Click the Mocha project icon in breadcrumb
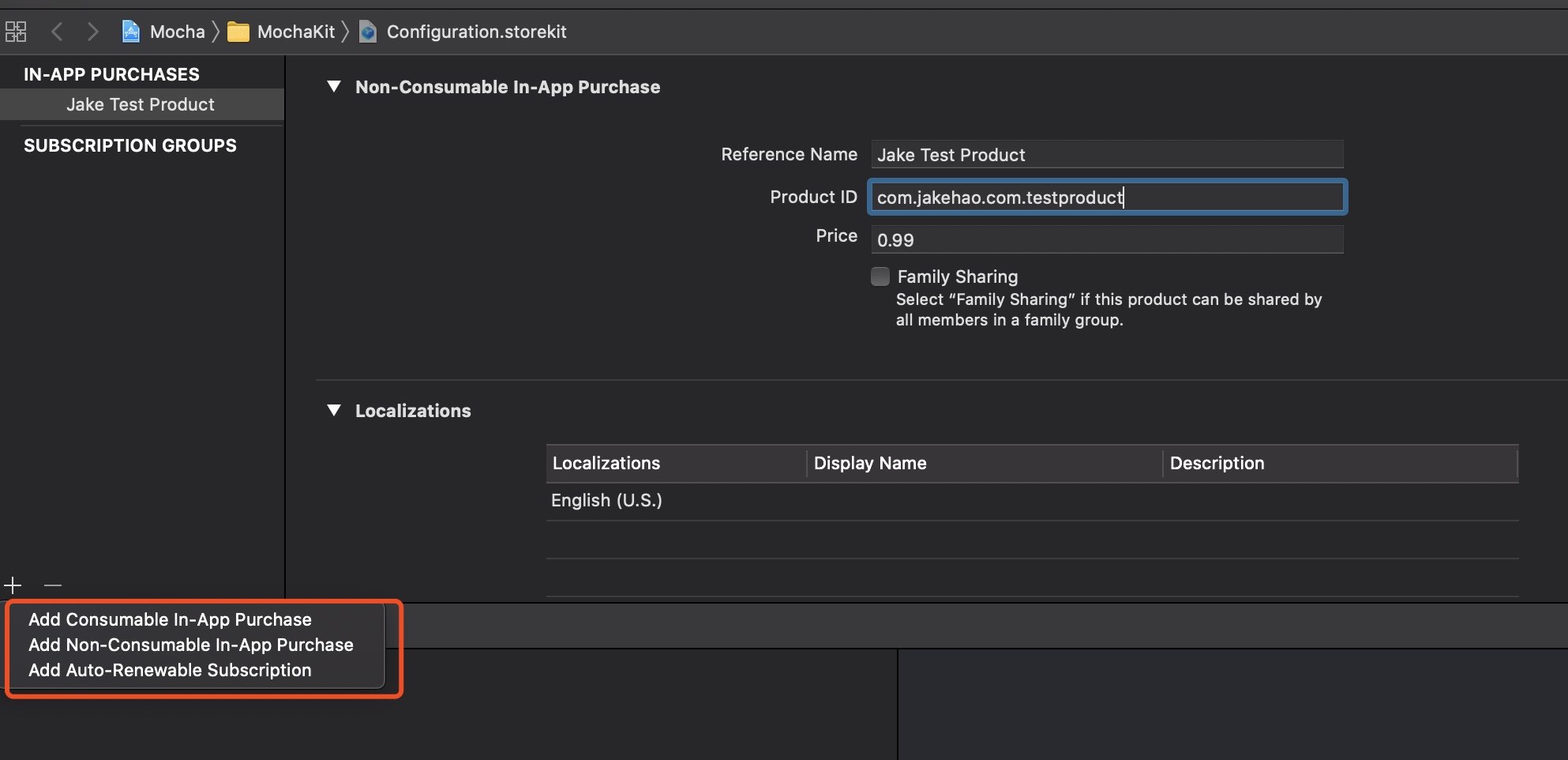This screenshot has height=760, width=1568. (131, 32)
